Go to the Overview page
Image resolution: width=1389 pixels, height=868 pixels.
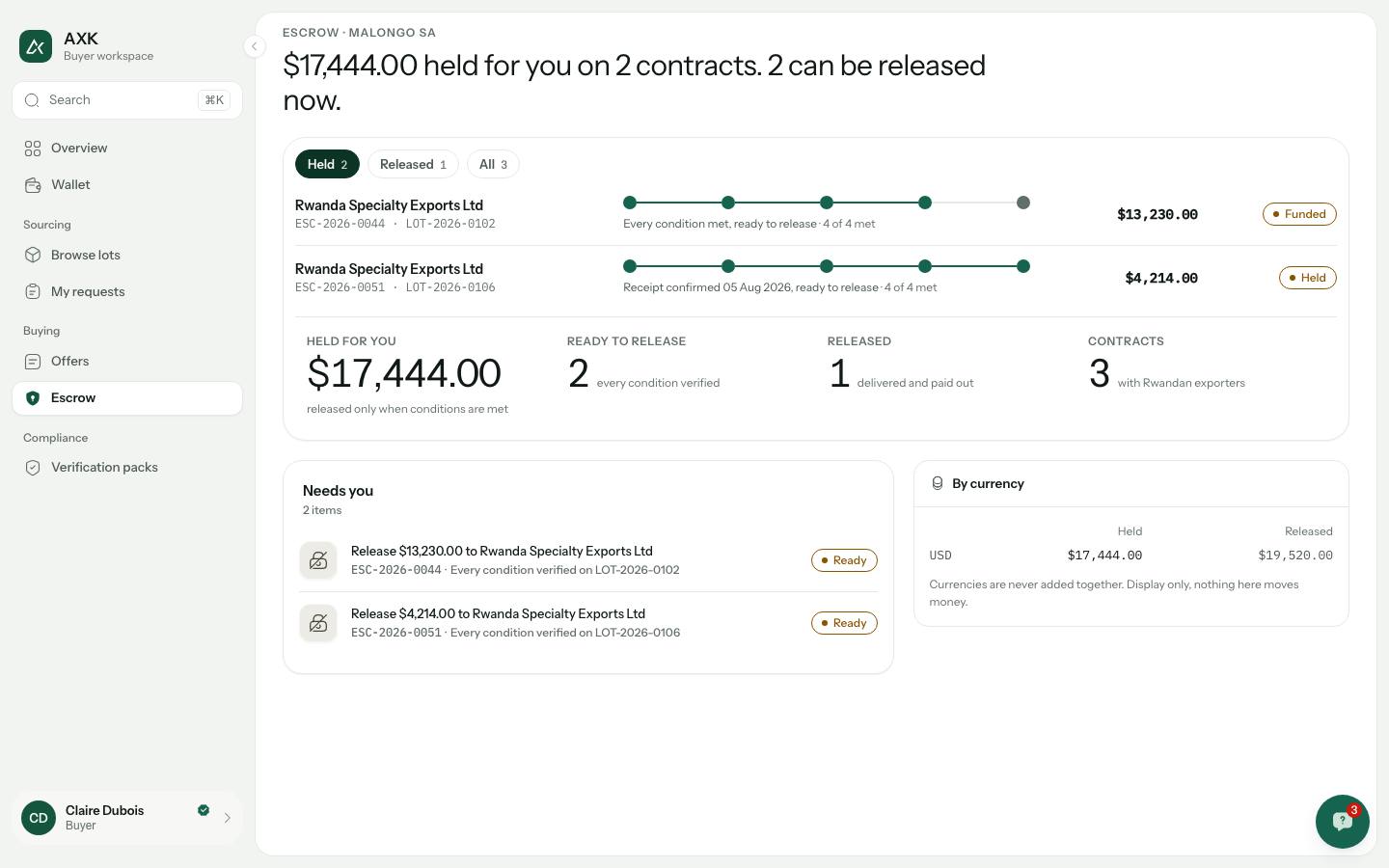click(x=127, y=149)
